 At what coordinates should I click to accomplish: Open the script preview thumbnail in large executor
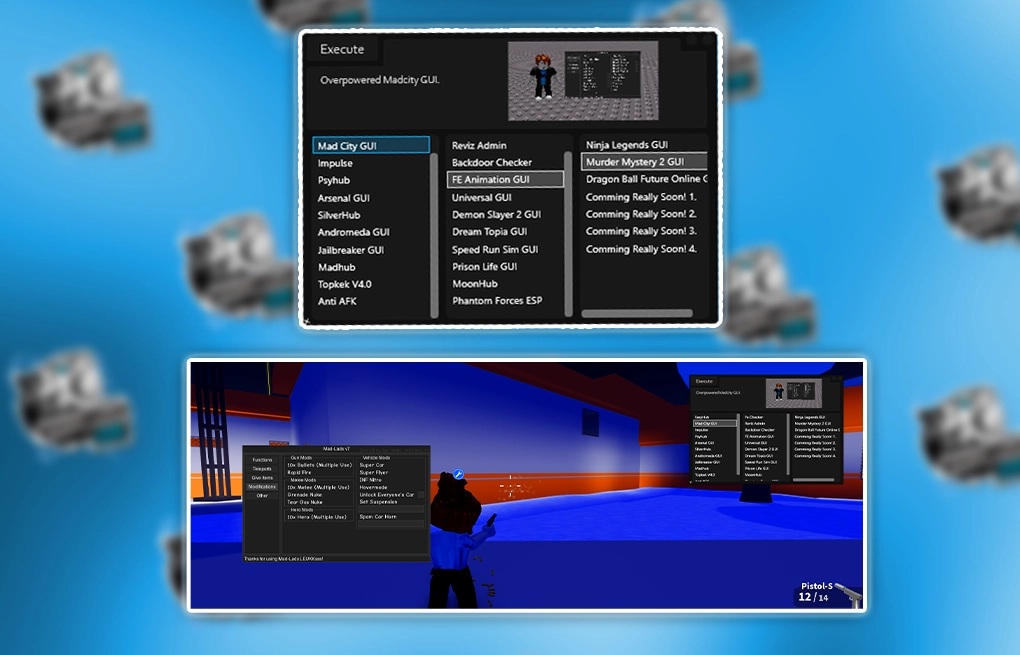(583, 81)
